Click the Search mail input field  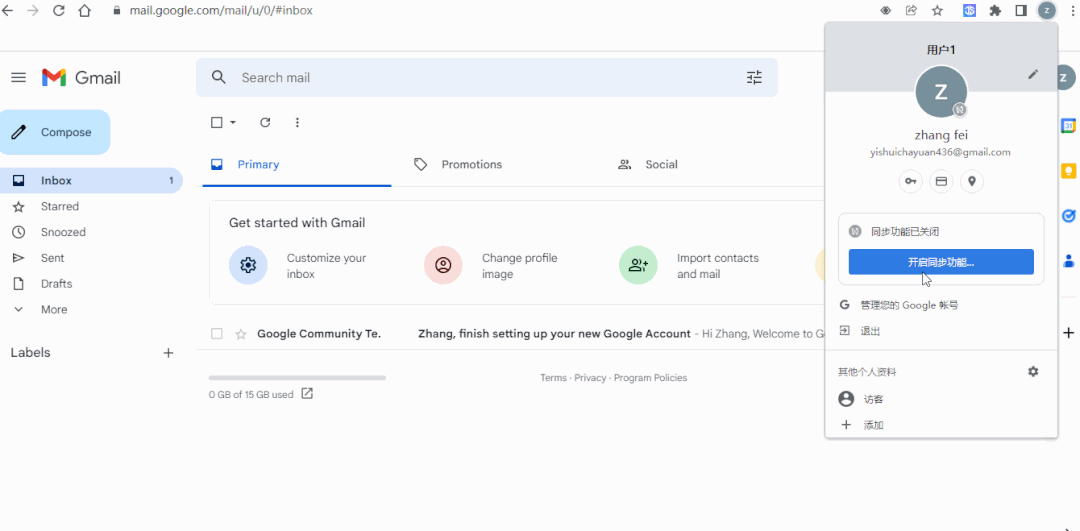coord(480,77)
